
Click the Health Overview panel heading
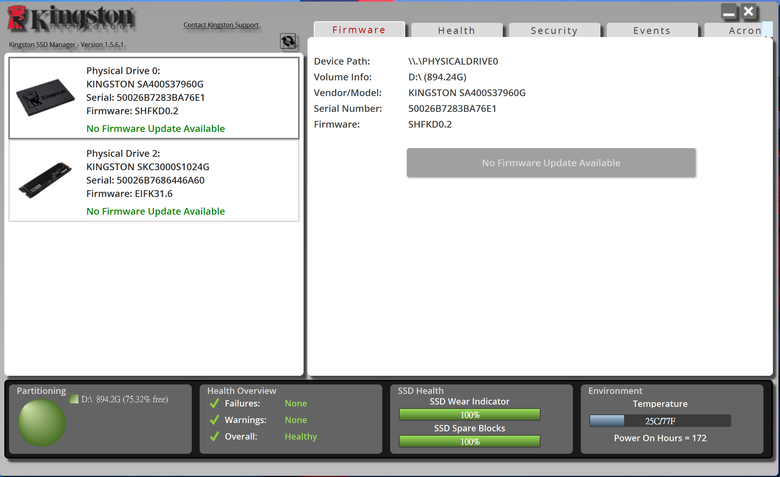click(242, 390)
